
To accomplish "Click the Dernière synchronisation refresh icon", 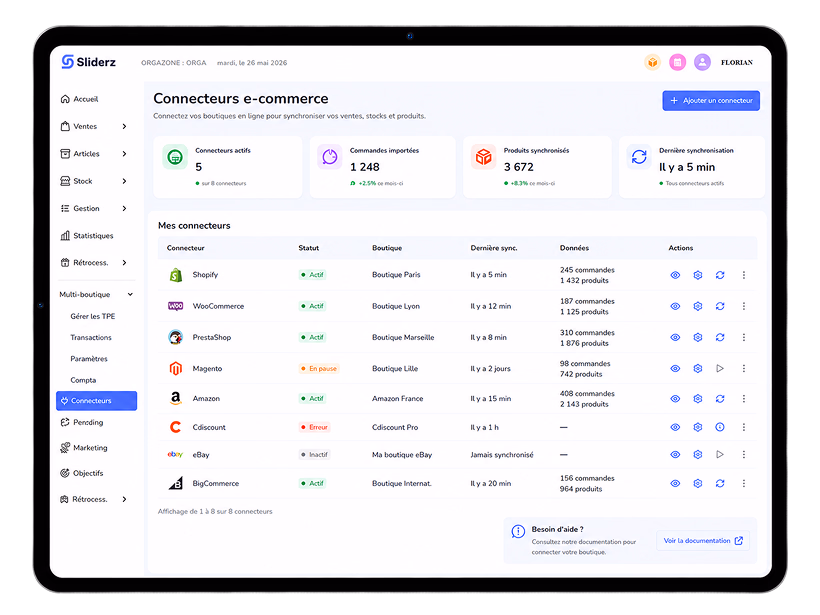I will coord(639,157).
